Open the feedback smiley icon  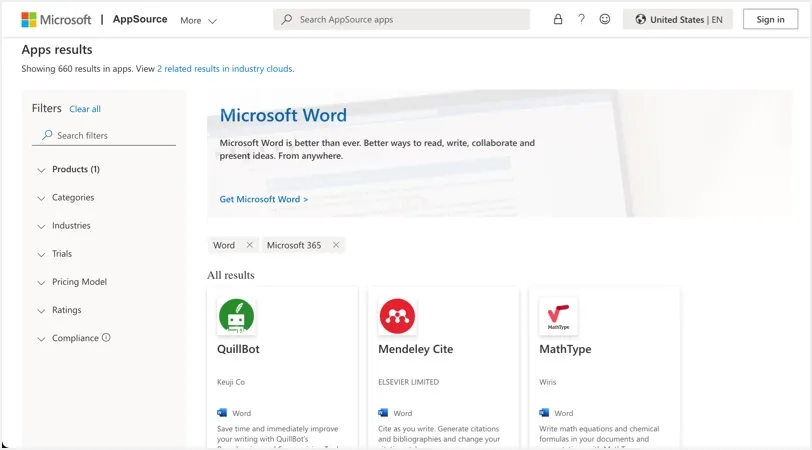(605, 19)
